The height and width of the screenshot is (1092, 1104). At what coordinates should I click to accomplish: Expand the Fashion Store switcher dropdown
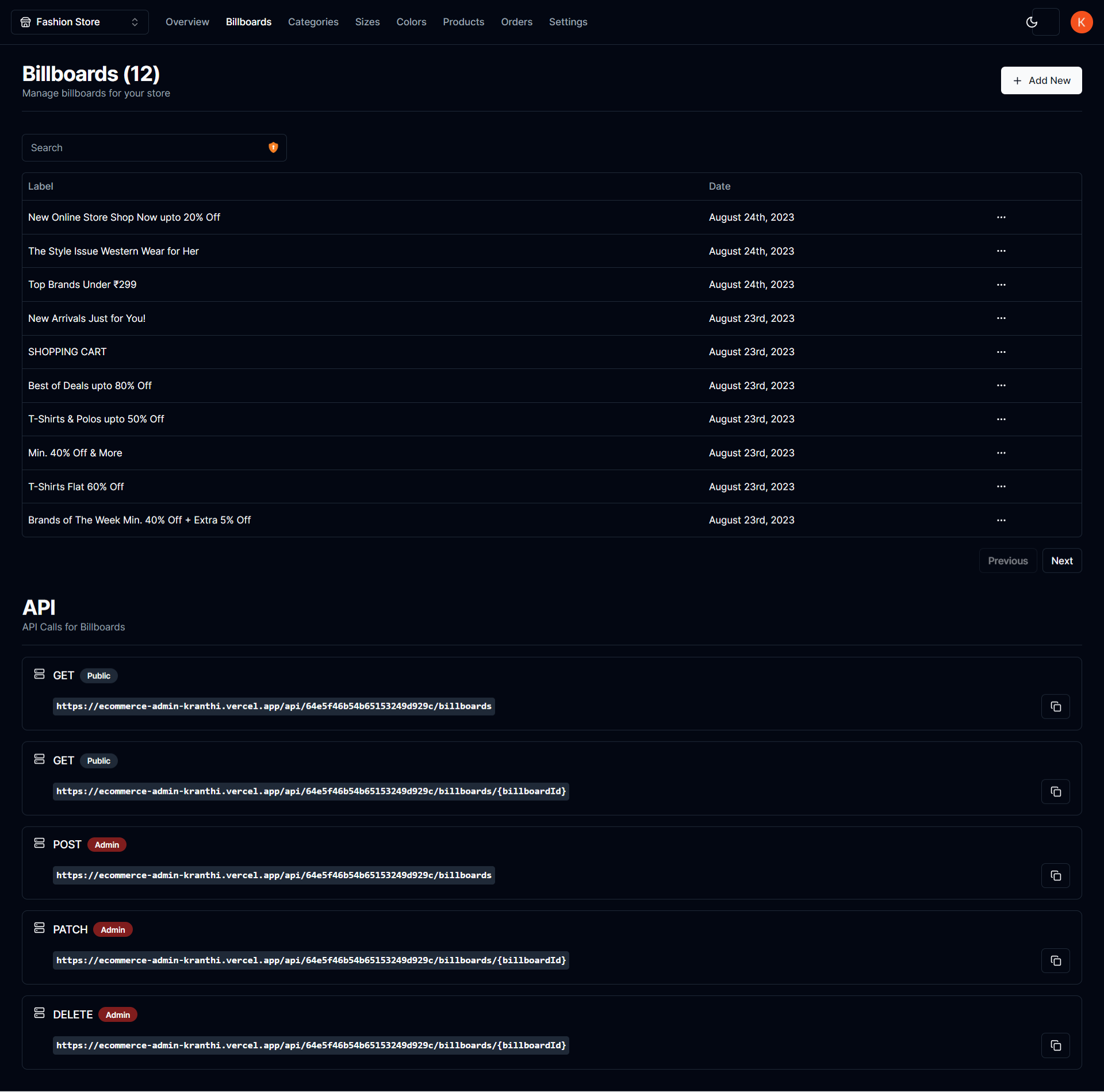click(135, 22)
